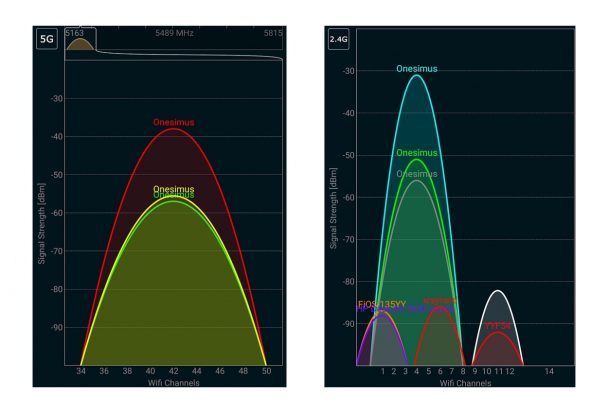Click the 5815 frequency label
Viewport: 608px width, 413px height.
pos(273,33)
